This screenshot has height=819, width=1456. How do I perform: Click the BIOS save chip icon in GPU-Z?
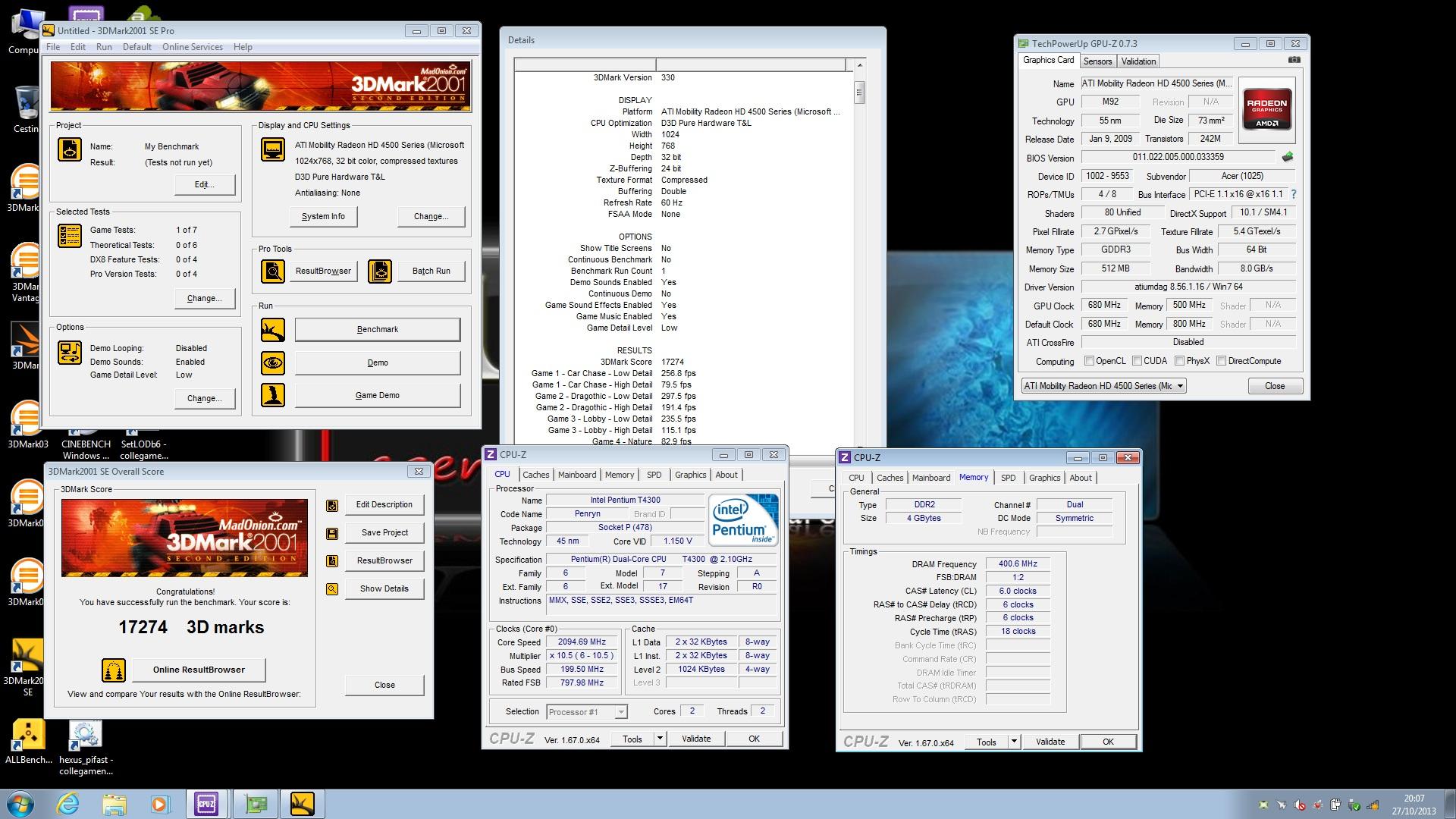pyautogui.click(x=1288, y=157)
